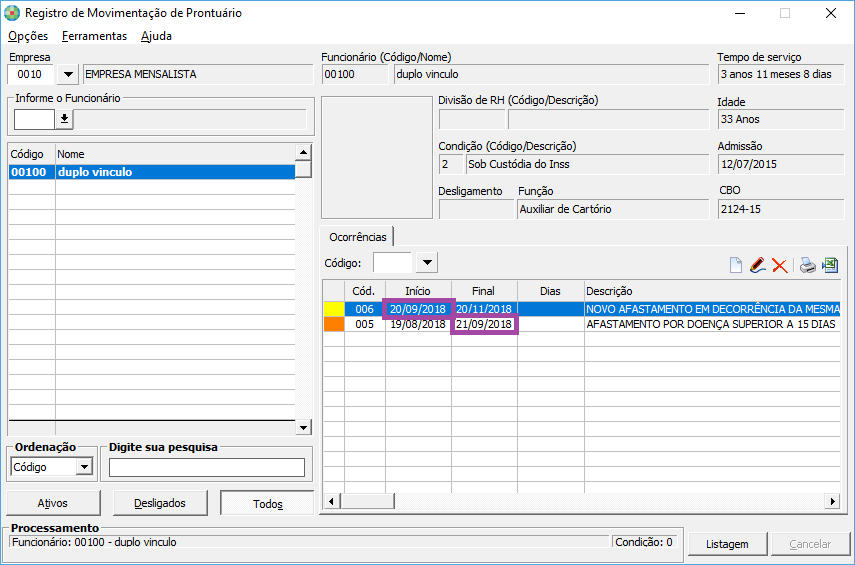Edit the selected occurrence with pencil icon

(x=757, y=265)
